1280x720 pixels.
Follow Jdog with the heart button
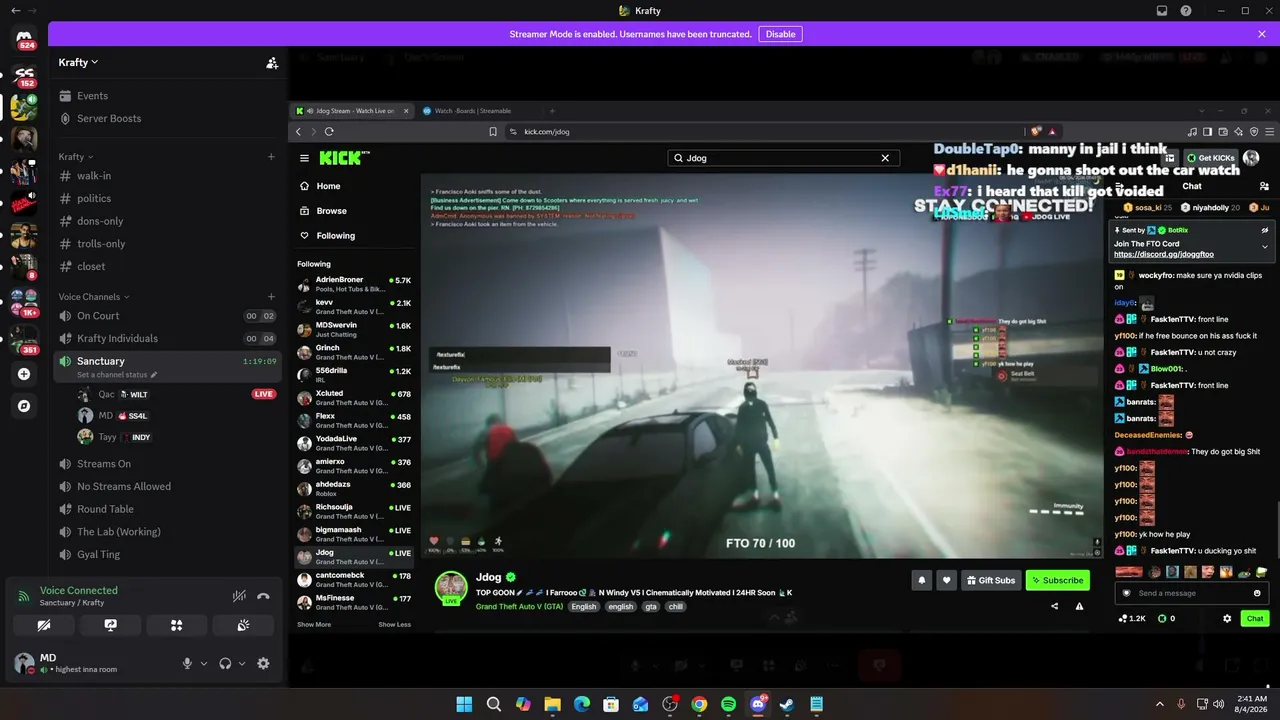coord(946,580)
